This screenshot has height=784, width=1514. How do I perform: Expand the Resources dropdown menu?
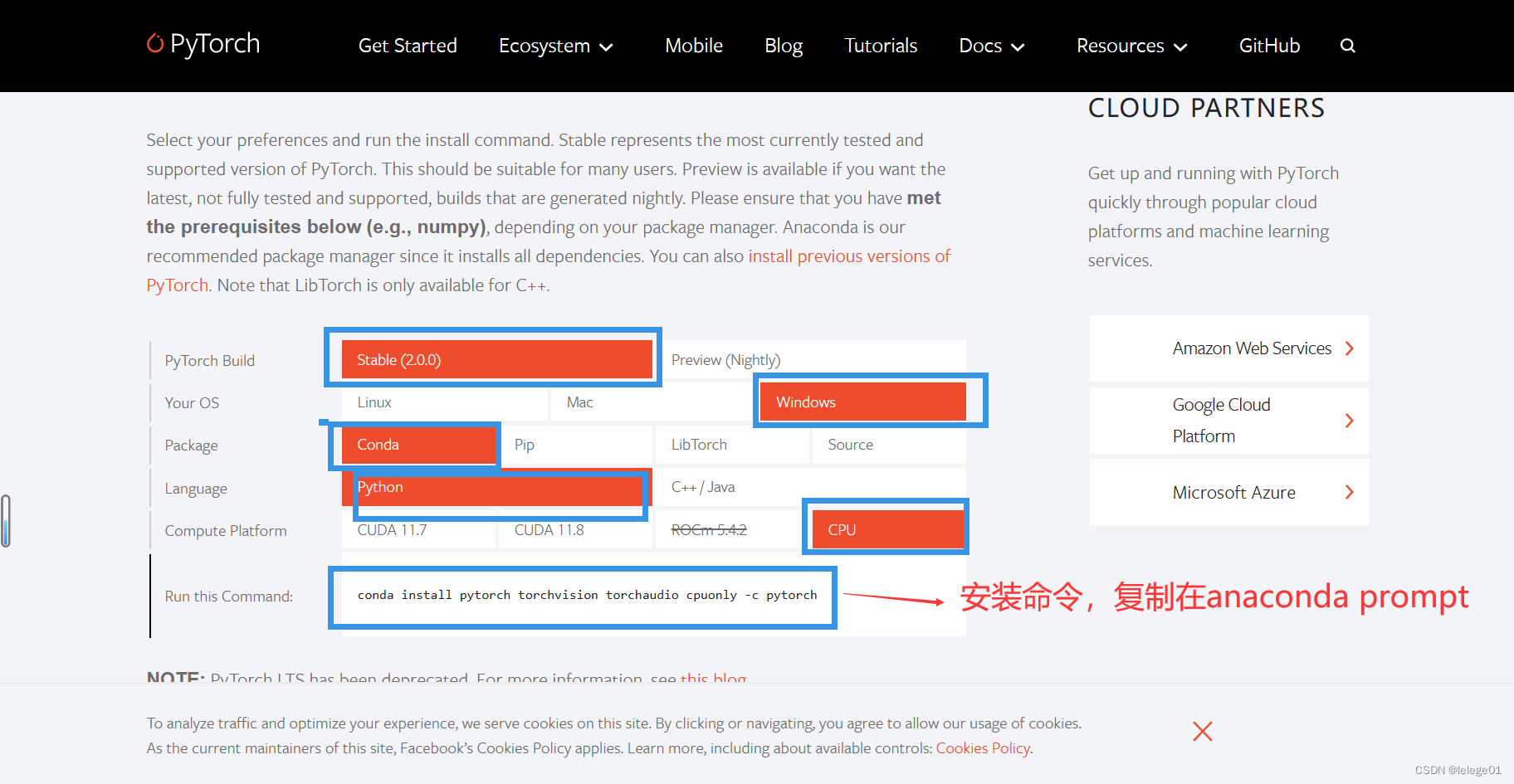click(x=1131, y=46)
